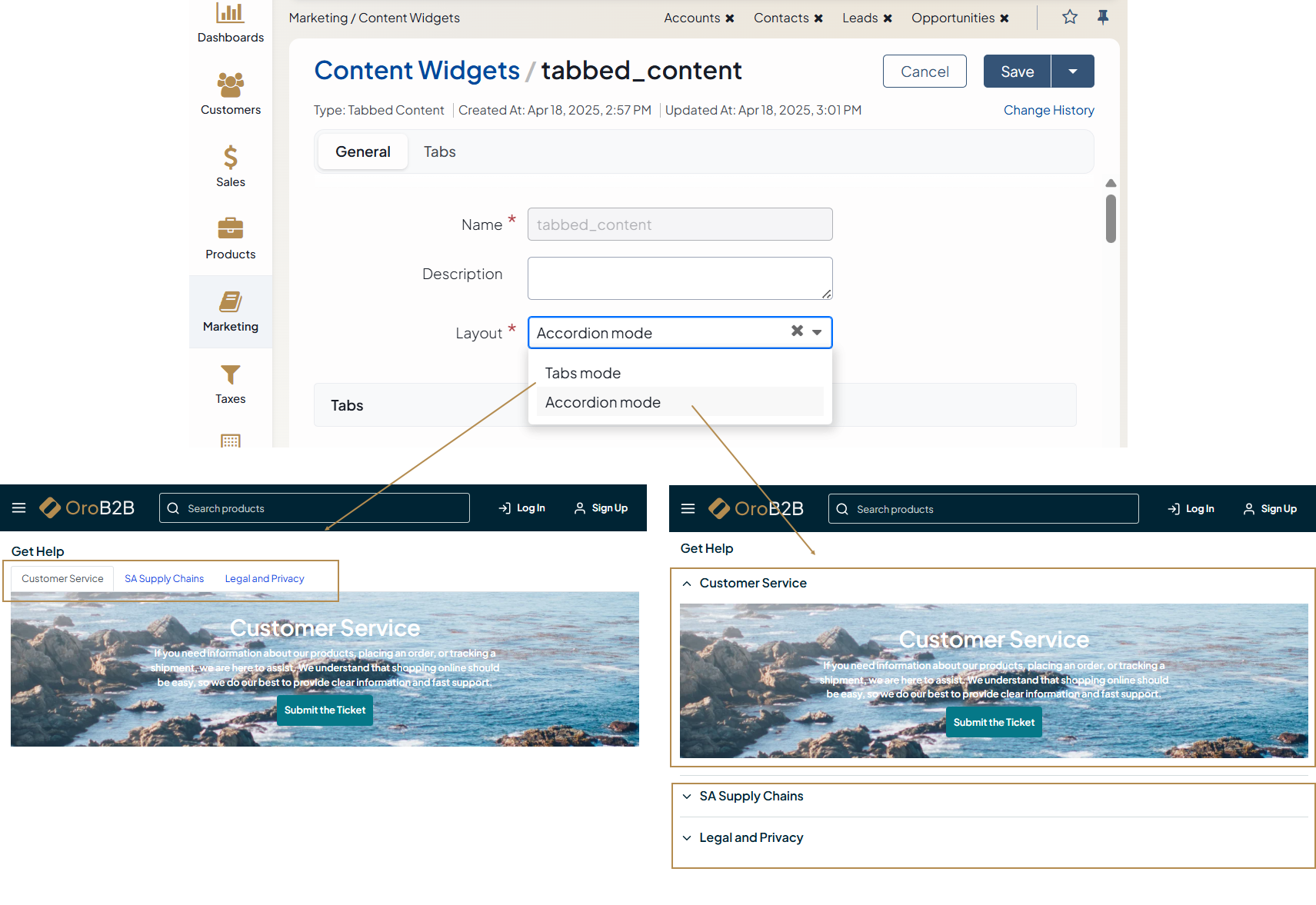Click search magnifier icon in right storefront
The image size is (1316, 905).
[x=842, y=509]
